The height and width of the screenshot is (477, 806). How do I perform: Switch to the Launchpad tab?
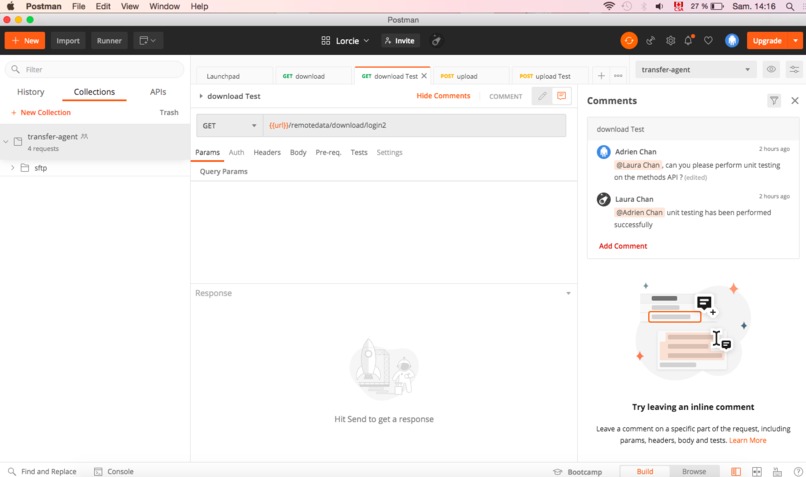(x=223, y=76)
